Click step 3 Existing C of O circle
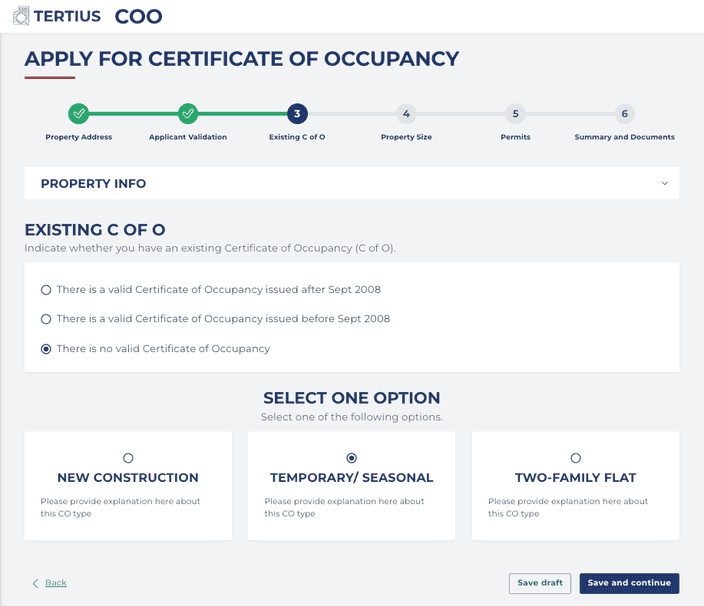This screenshot has width=704, height=606. (297, 114)
